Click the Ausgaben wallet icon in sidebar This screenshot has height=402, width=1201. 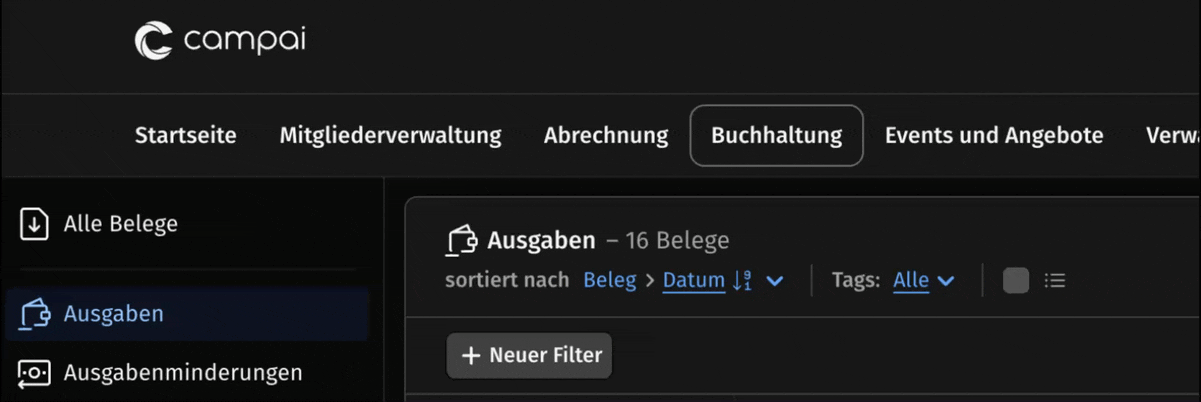34,314
